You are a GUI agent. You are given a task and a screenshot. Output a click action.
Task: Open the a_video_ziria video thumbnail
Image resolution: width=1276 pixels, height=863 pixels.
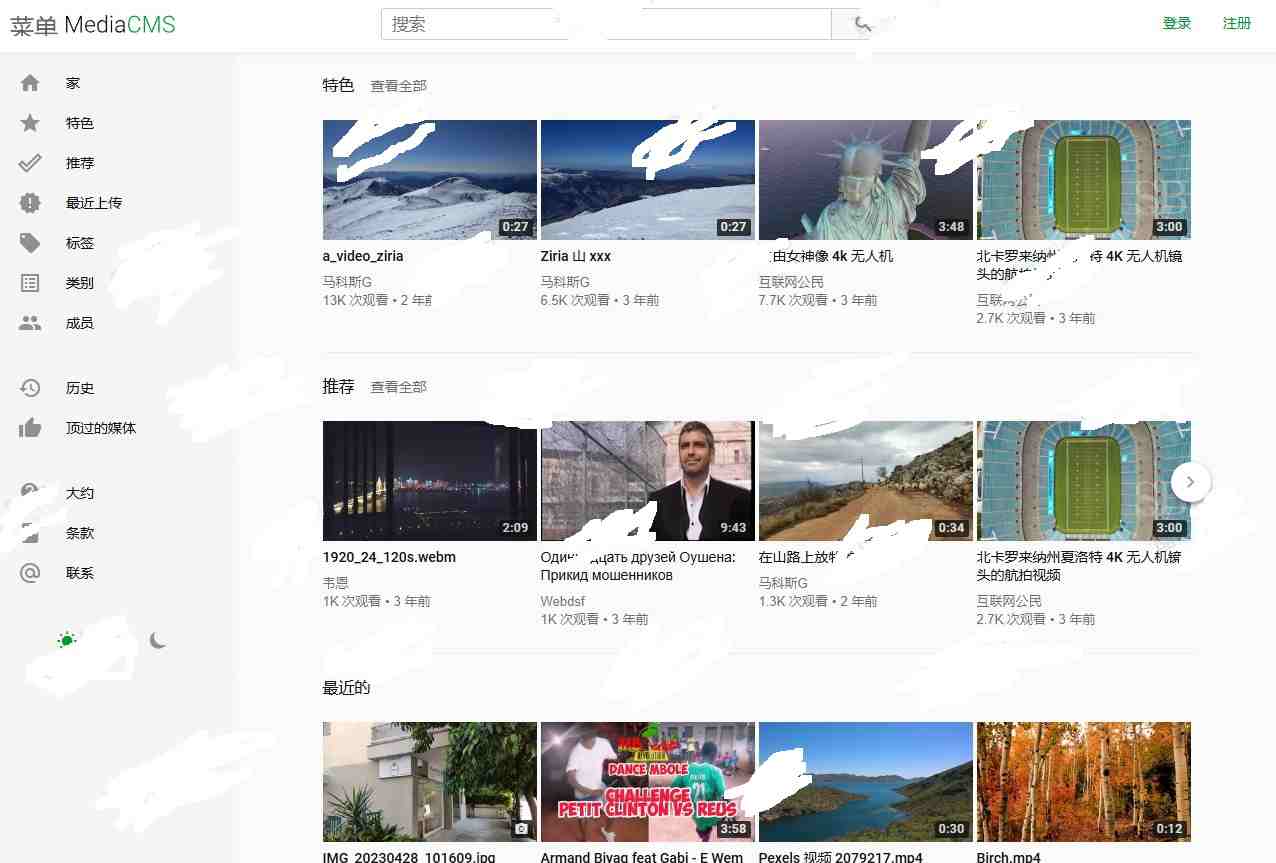coord(429,180)
